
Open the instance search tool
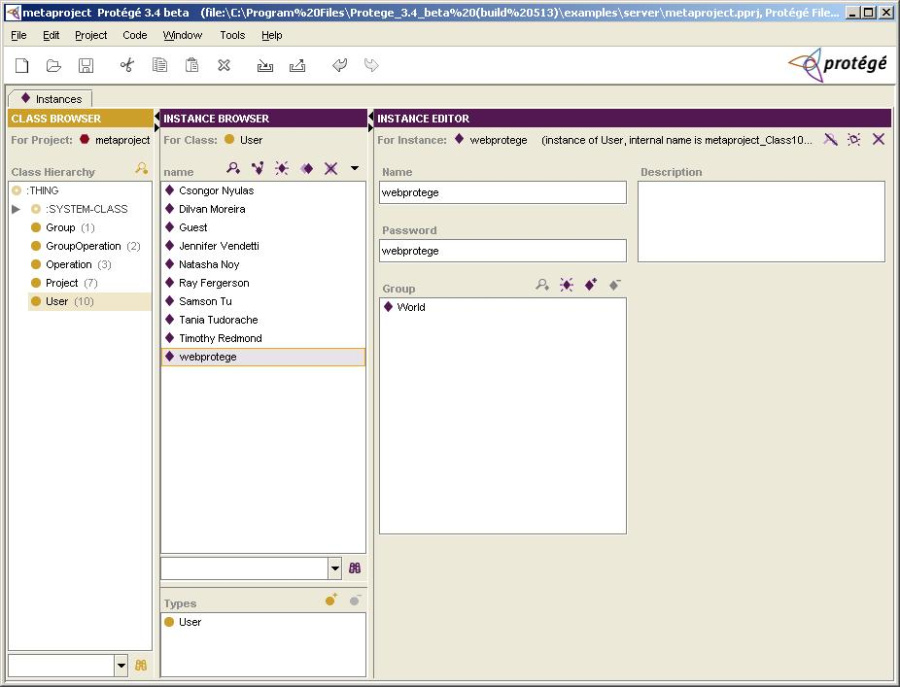(x=232, y=167)
